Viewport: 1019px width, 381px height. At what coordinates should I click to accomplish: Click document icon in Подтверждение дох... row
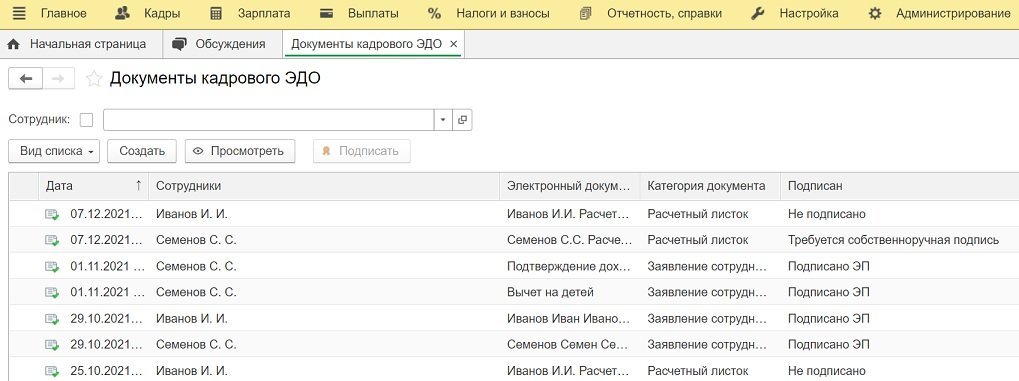point(52,267)
